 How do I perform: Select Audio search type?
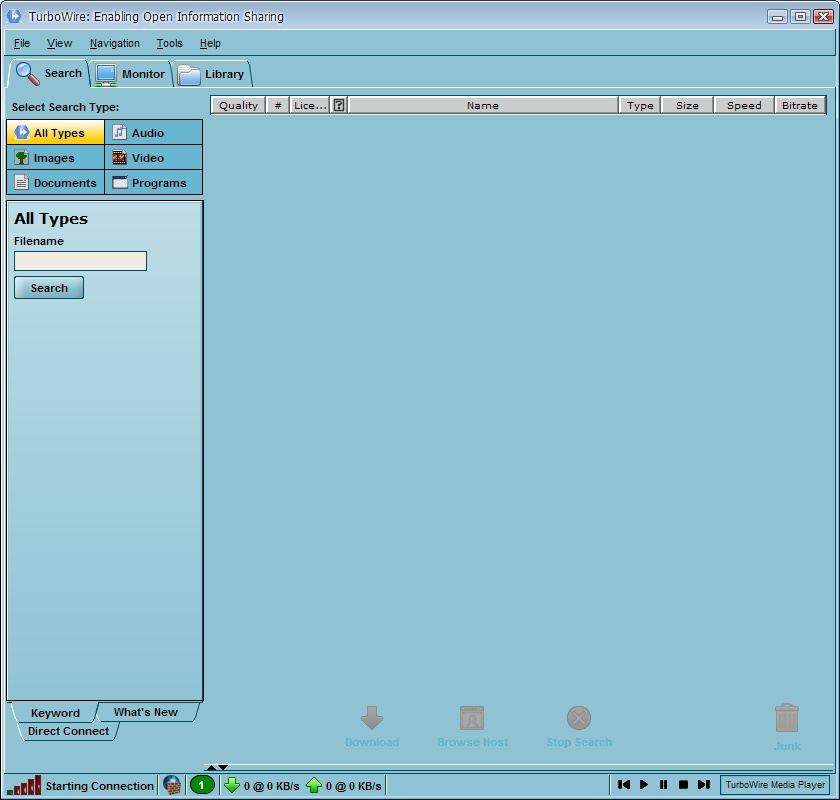[154, 132]
